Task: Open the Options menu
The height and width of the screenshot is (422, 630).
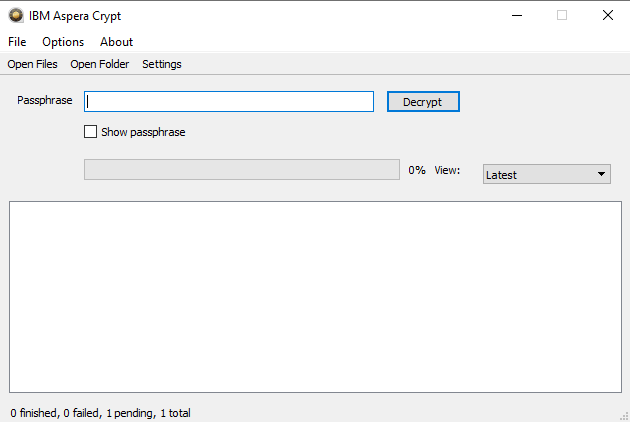Action: point(63,42)
